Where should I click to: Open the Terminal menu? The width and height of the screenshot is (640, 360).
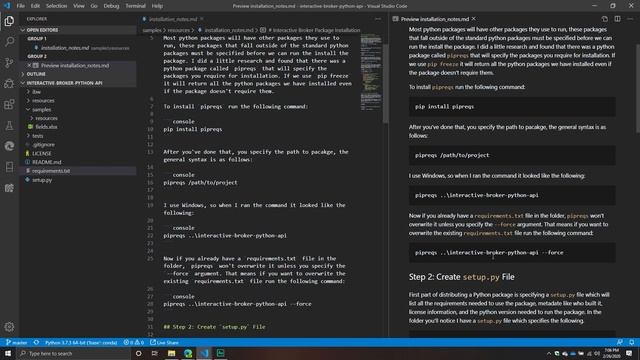(136, 6)
